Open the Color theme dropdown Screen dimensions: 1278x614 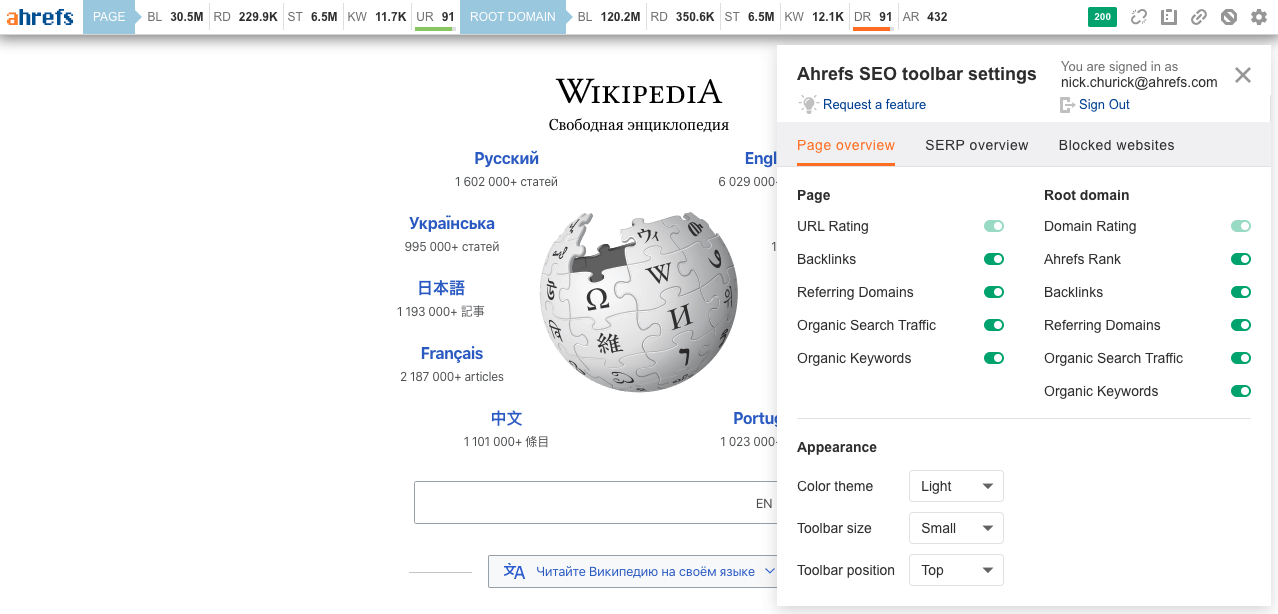point(955,486)
